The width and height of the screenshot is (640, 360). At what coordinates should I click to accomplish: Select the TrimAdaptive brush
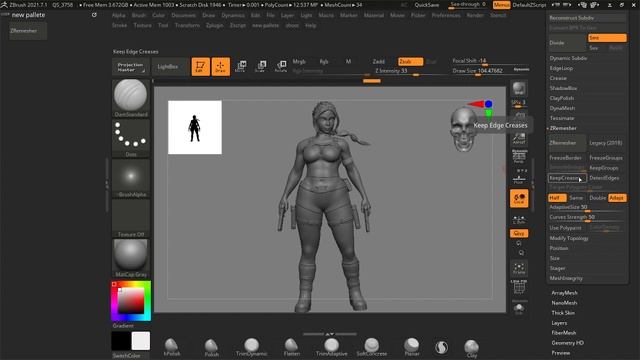331,347
